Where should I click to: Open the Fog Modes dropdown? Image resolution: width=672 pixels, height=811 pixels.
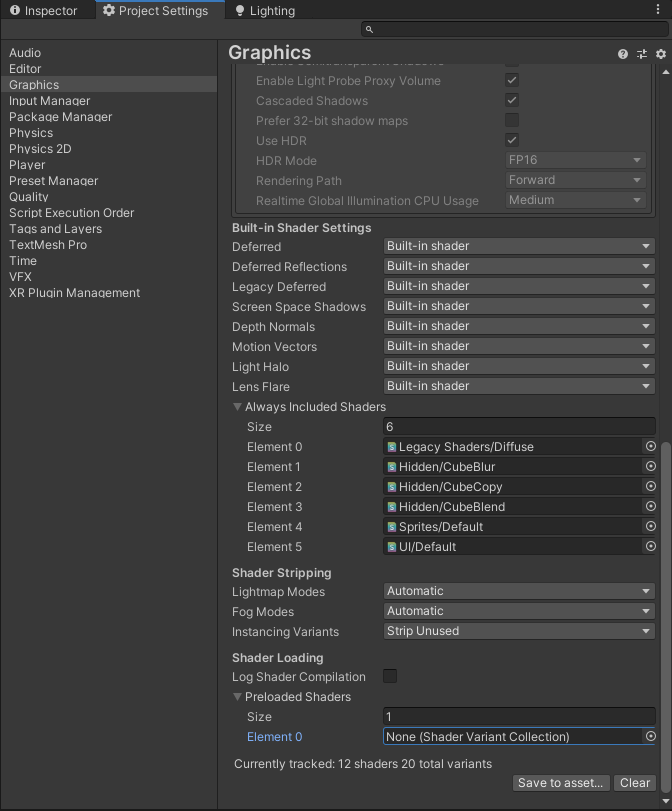[x=519, y=611]
